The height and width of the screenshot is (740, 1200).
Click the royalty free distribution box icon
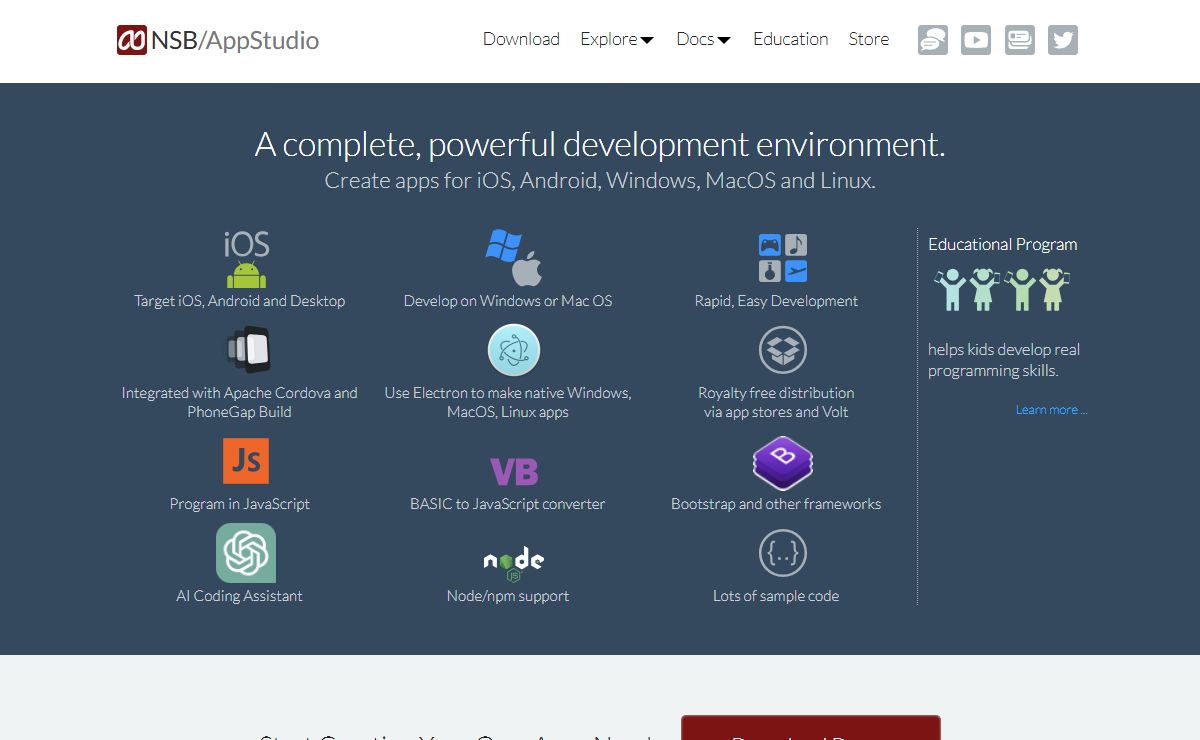click(782, 350)
